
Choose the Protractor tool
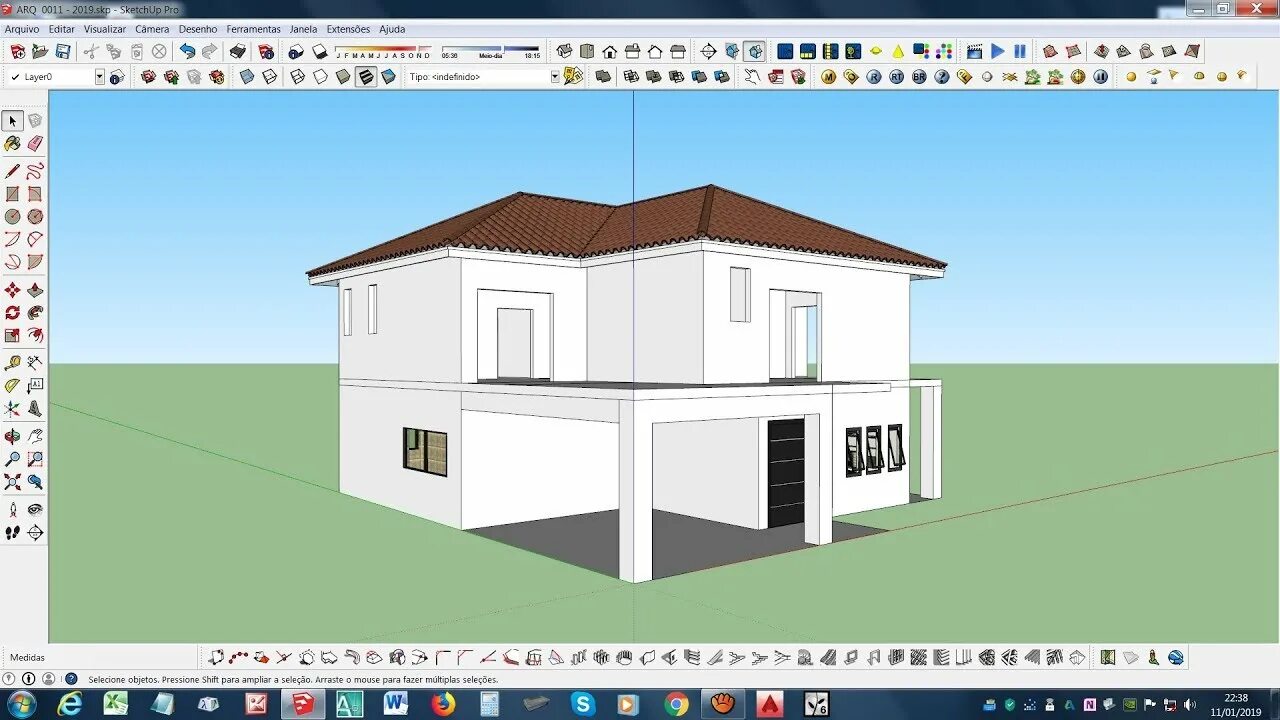coord(13,386)
